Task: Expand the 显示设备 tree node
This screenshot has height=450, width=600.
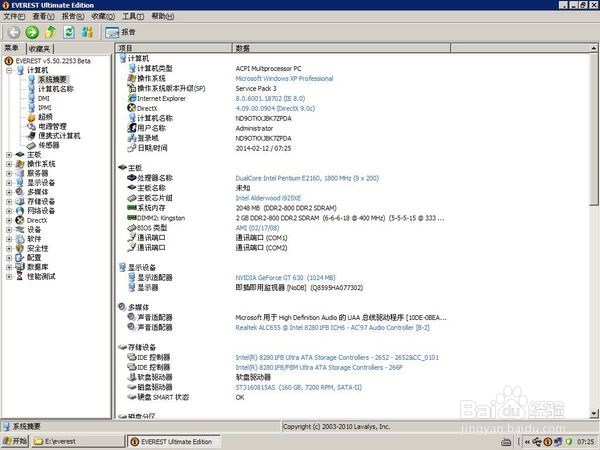Action: pyautogui.click(x=9, y=183)
